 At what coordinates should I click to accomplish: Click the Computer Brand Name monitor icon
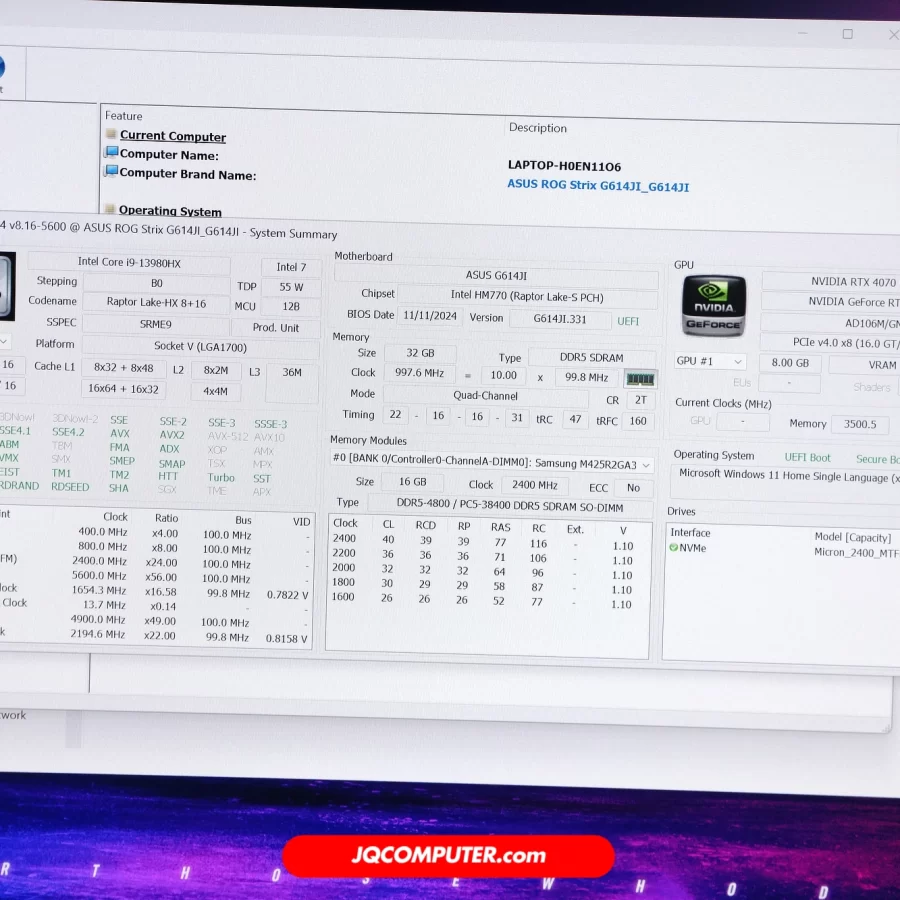pos(112,172)
